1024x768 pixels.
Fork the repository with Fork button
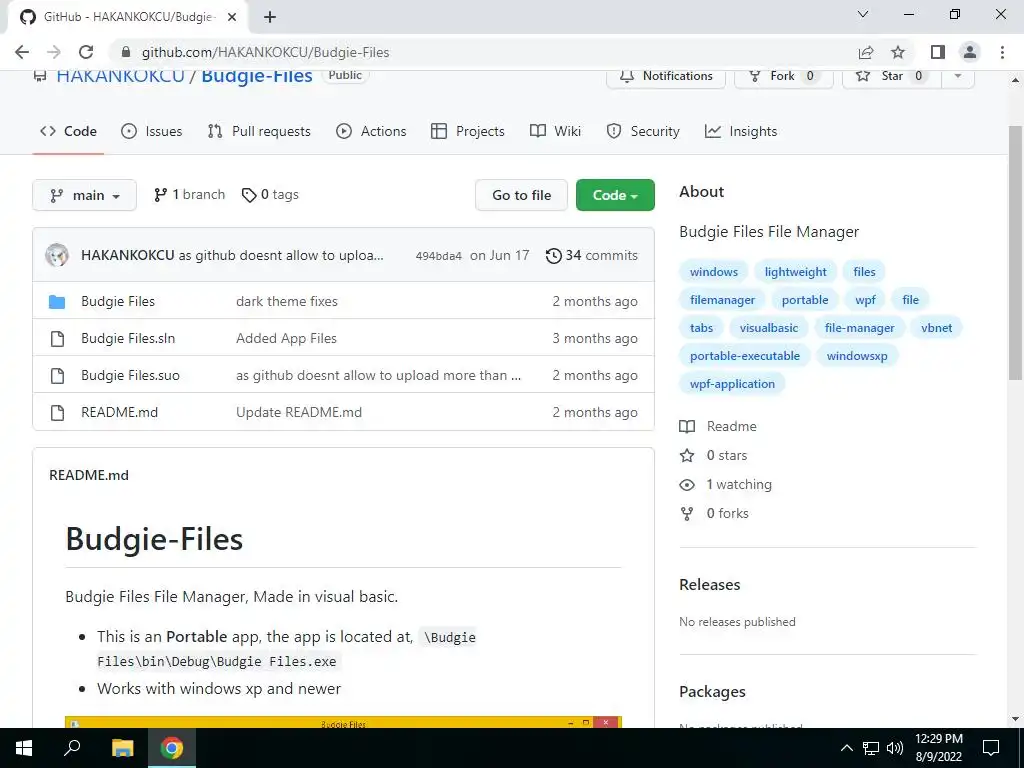tap(784, 76)
